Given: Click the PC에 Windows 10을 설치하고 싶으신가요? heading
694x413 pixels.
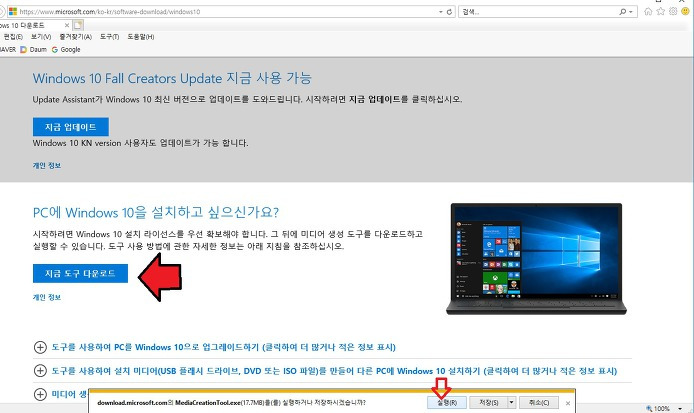Looking at the screenshot, I should 156,212.
